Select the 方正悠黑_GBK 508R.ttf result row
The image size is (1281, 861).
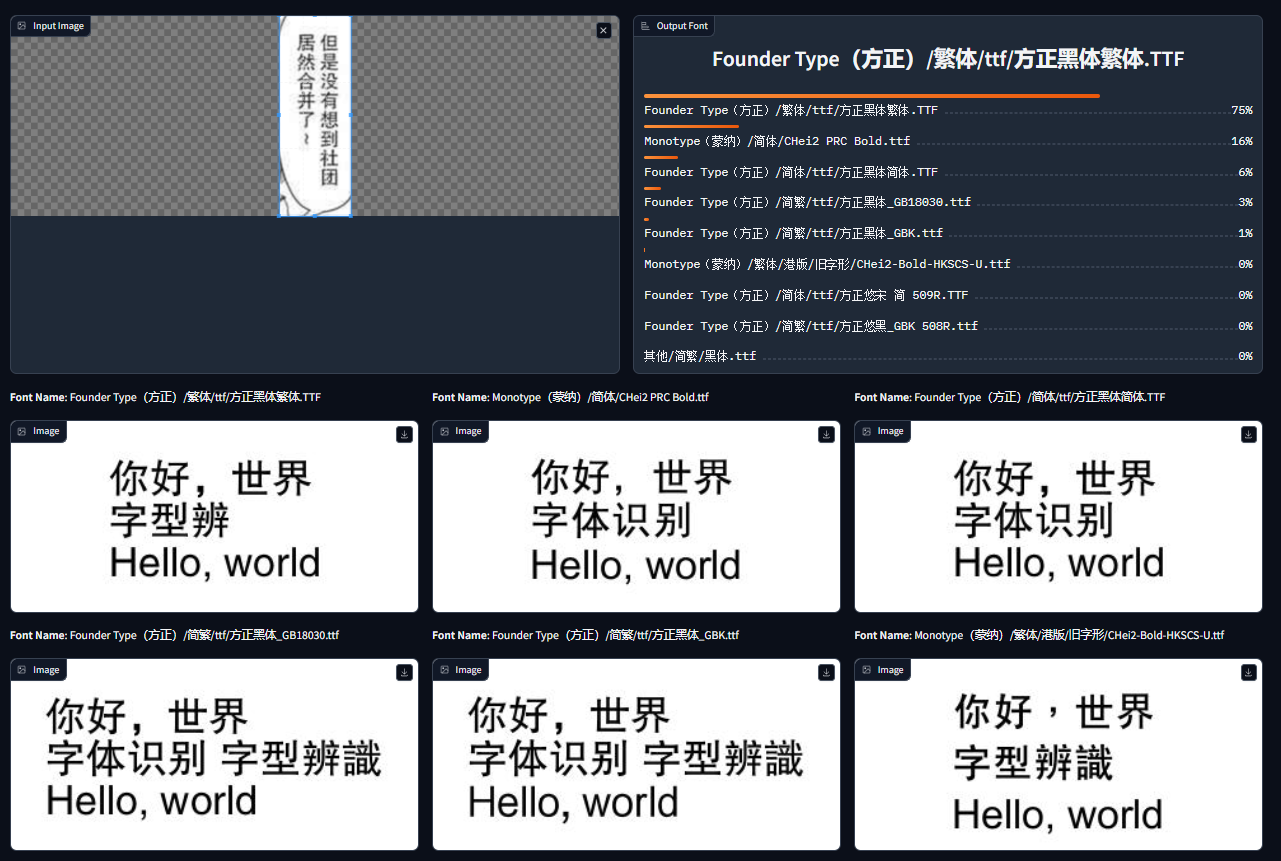948,326
